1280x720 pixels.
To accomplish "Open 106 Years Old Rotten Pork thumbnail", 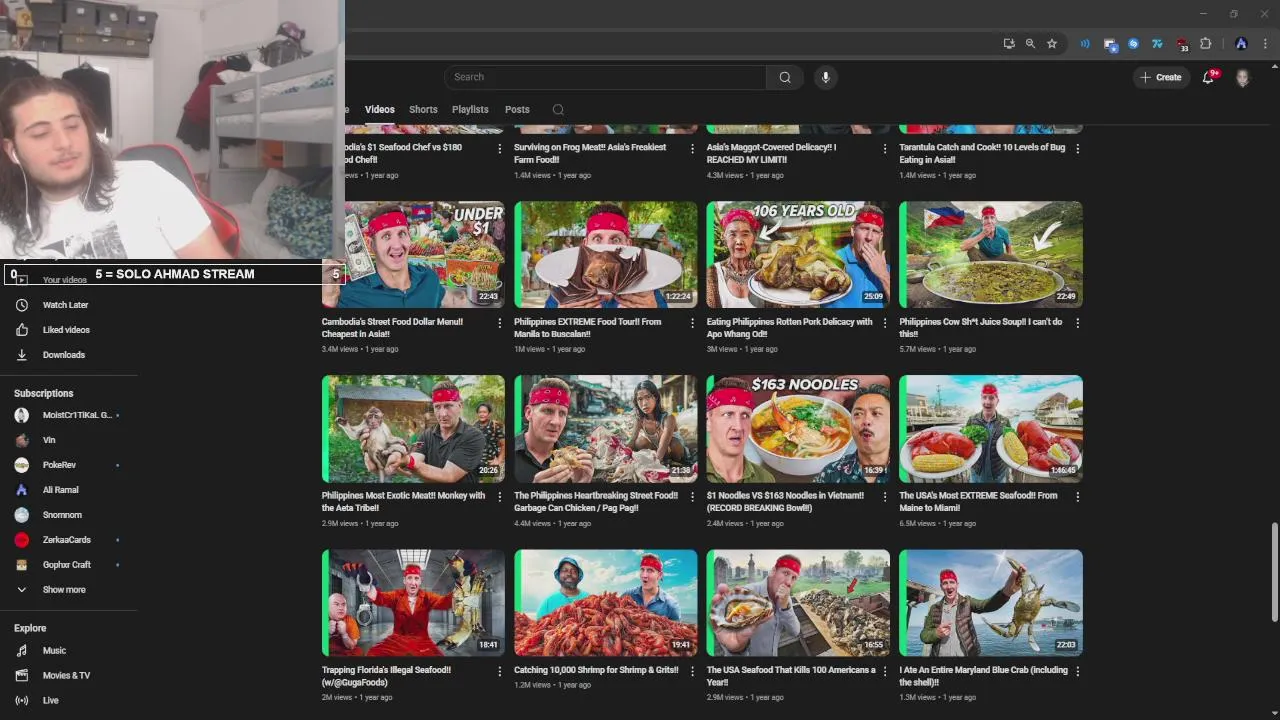I will pyautogui.click(x=798, y=254).
